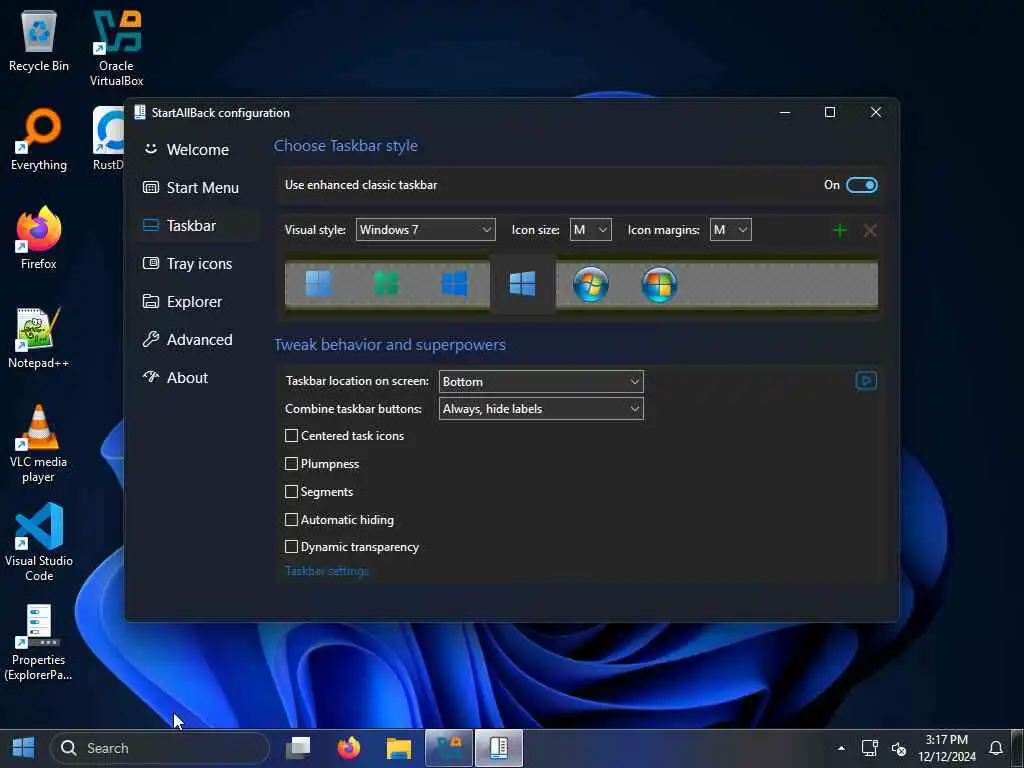The width and height of the screenshot is (1024, 768).
Task: Open Task View from the taskbar
Action: [298, 748]
